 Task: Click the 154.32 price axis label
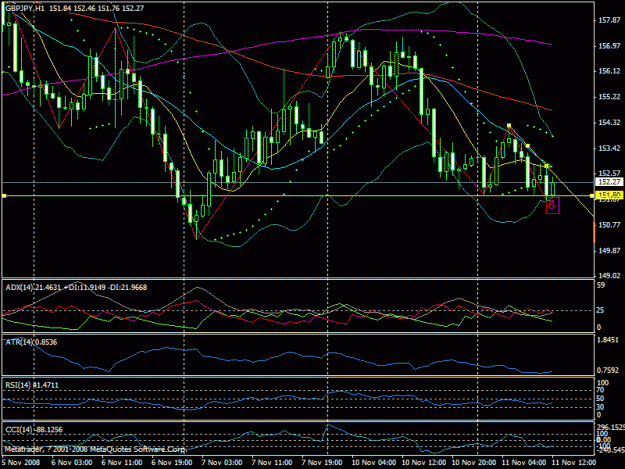[609, 123]
